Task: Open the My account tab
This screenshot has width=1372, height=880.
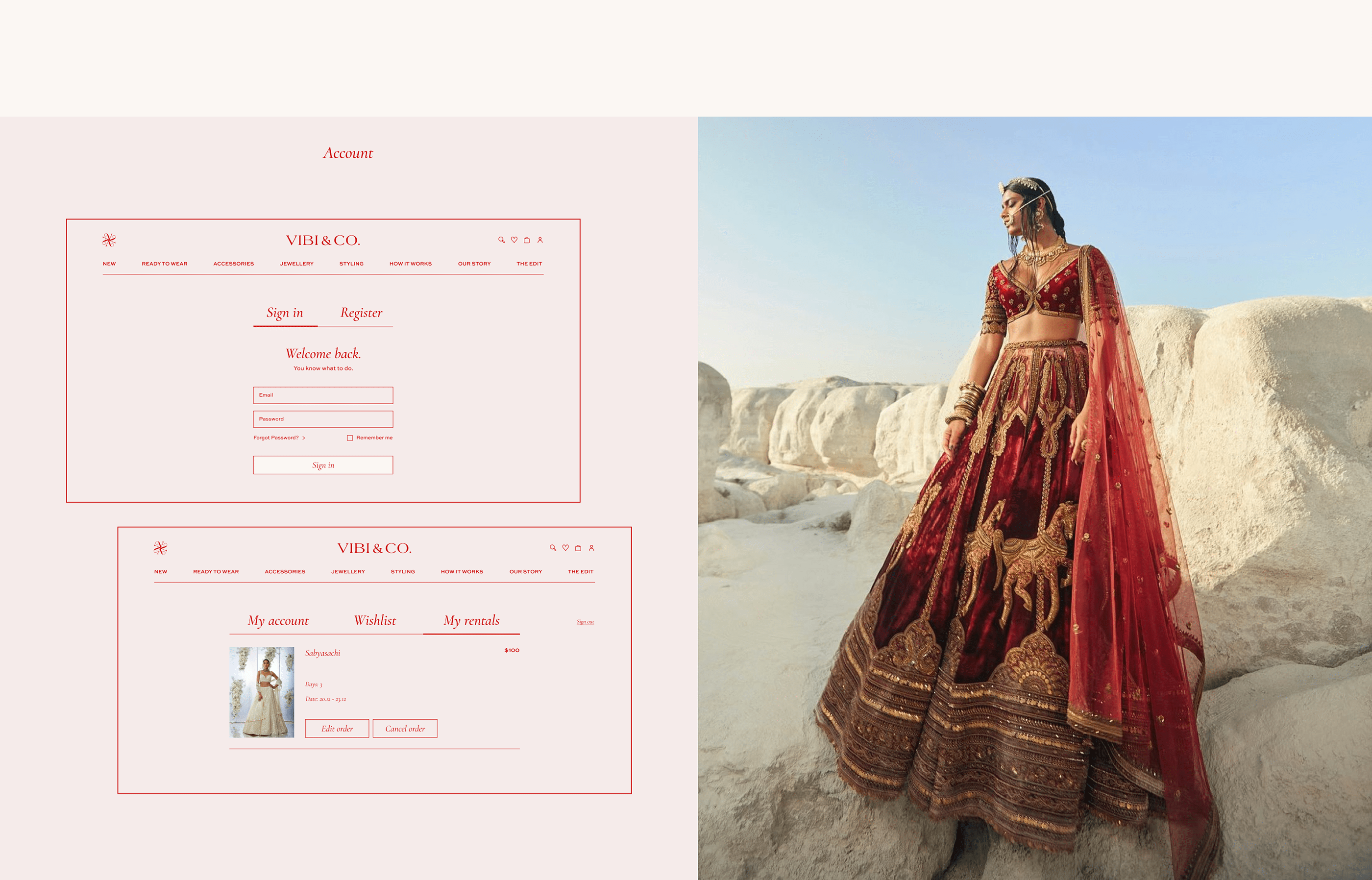Action: 278,621
